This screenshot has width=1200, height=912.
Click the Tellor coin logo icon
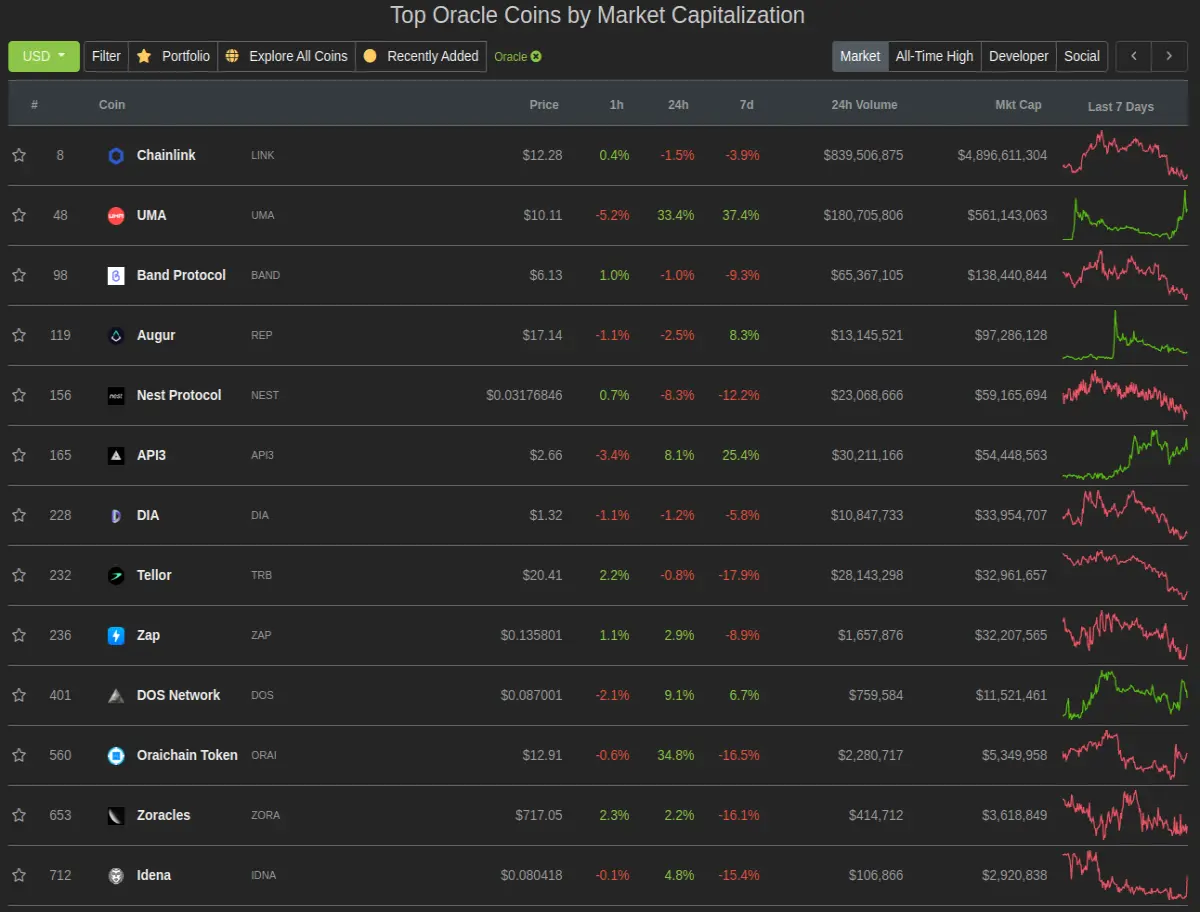point(116,576)
